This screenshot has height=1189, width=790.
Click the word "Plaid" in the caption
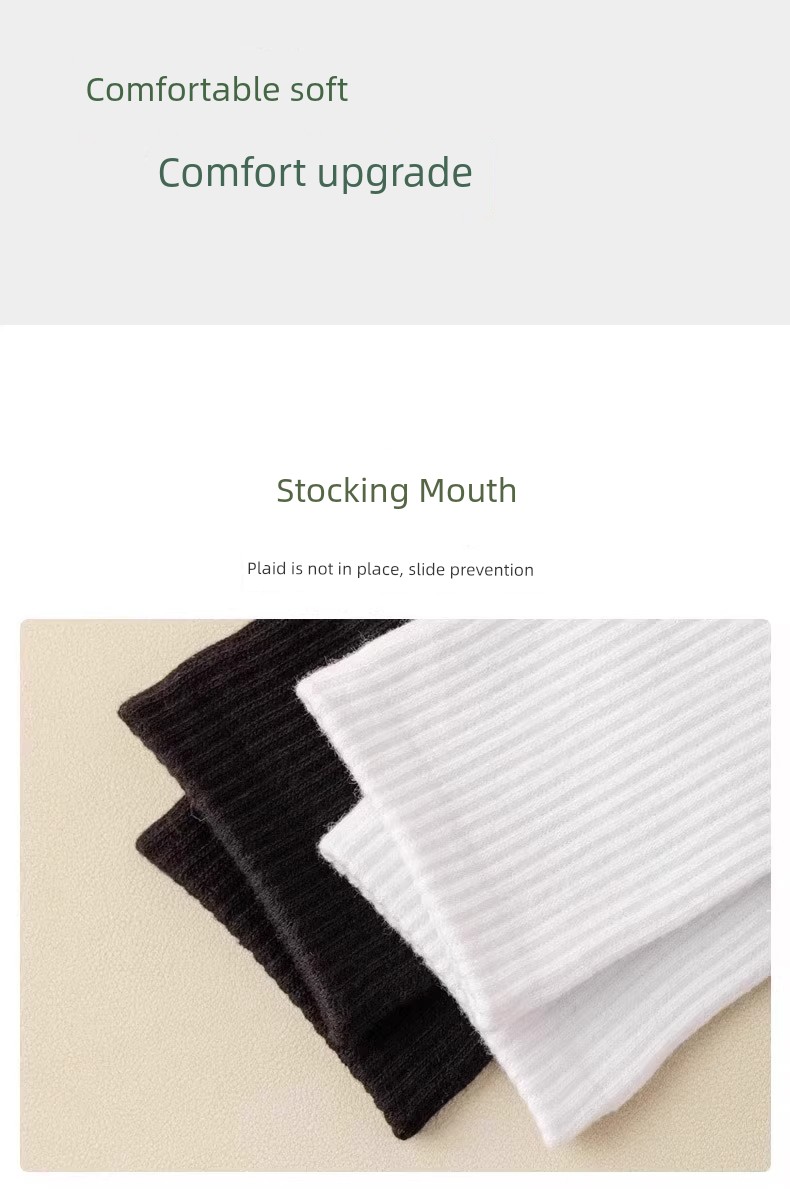[x=266, y=569]
